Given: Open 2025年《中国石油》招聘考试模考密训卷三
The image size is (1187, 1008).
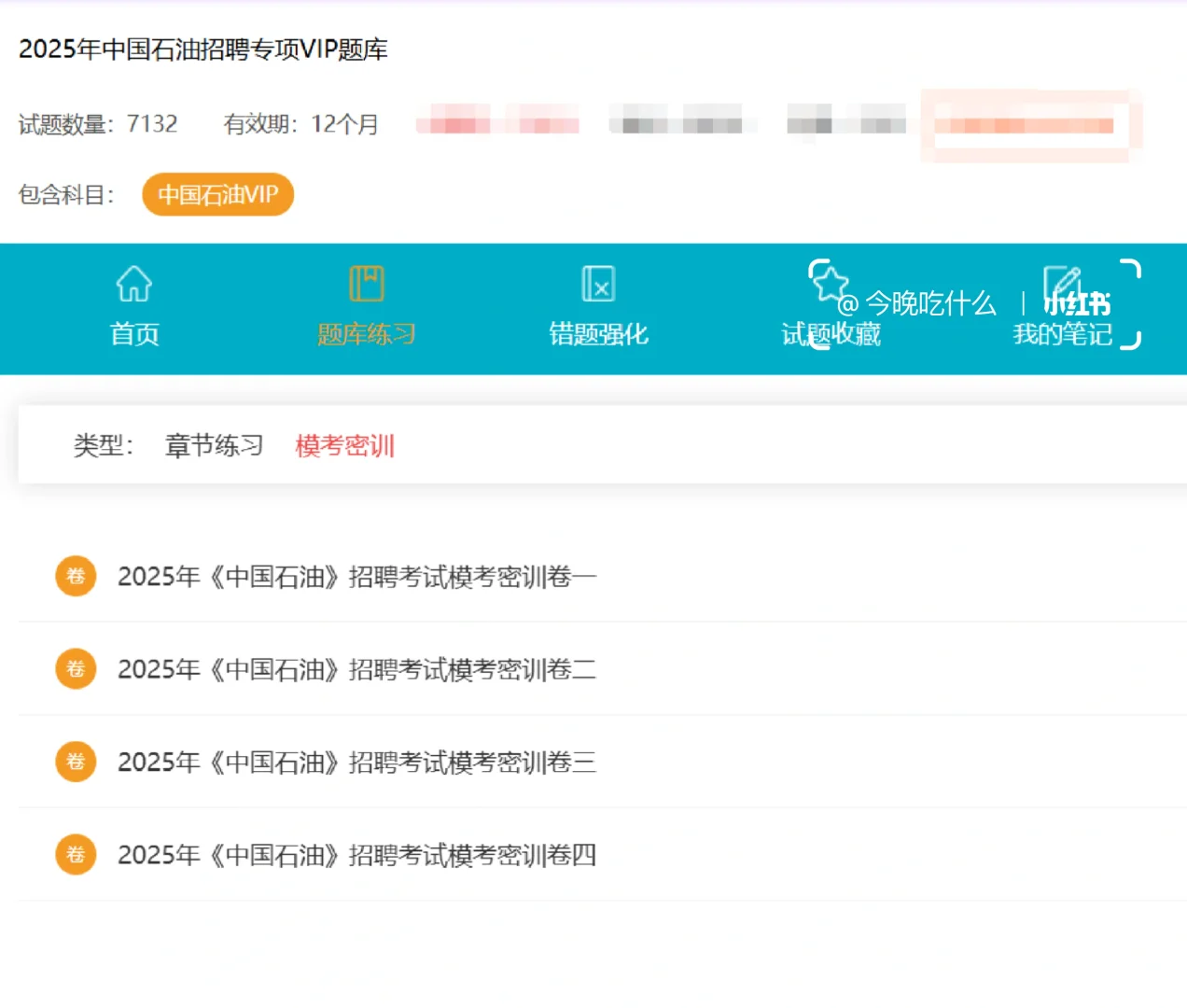Looking at the screenshot, I should tap(356, 763).
